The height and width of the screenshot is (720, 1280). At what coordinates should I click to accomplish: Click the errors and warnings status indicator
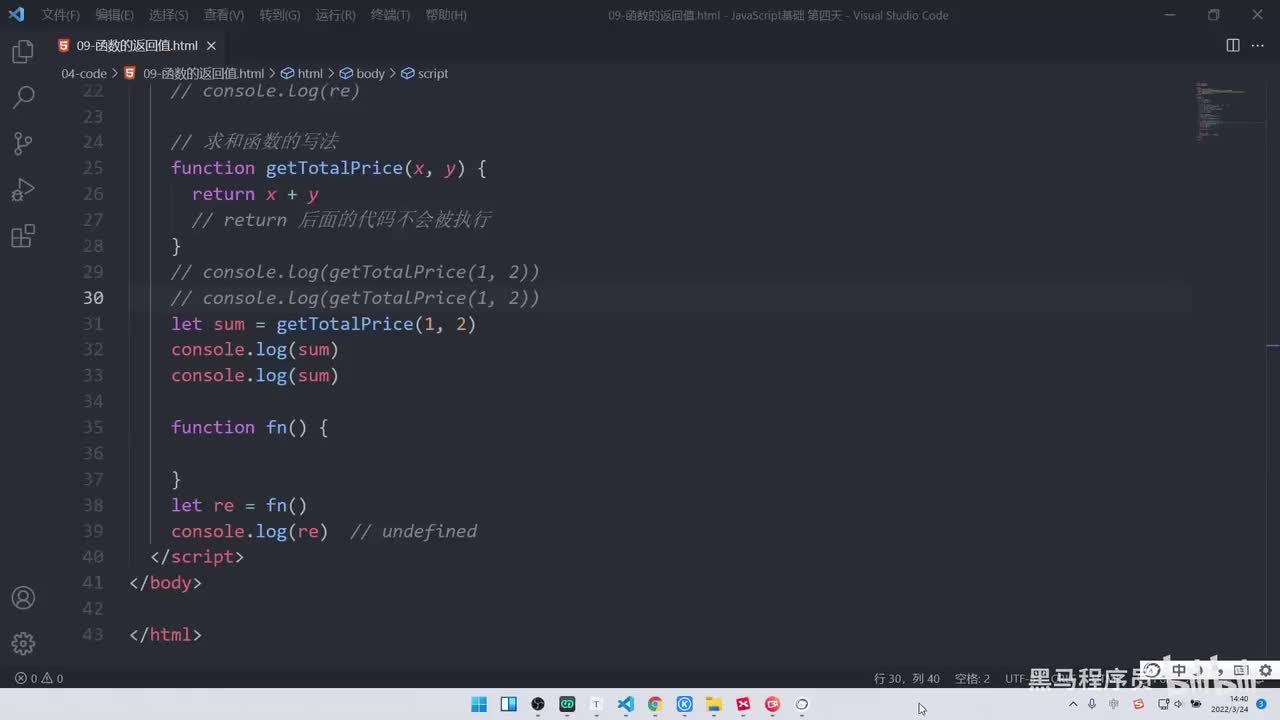pyautogui.click(x=39, y=678)
